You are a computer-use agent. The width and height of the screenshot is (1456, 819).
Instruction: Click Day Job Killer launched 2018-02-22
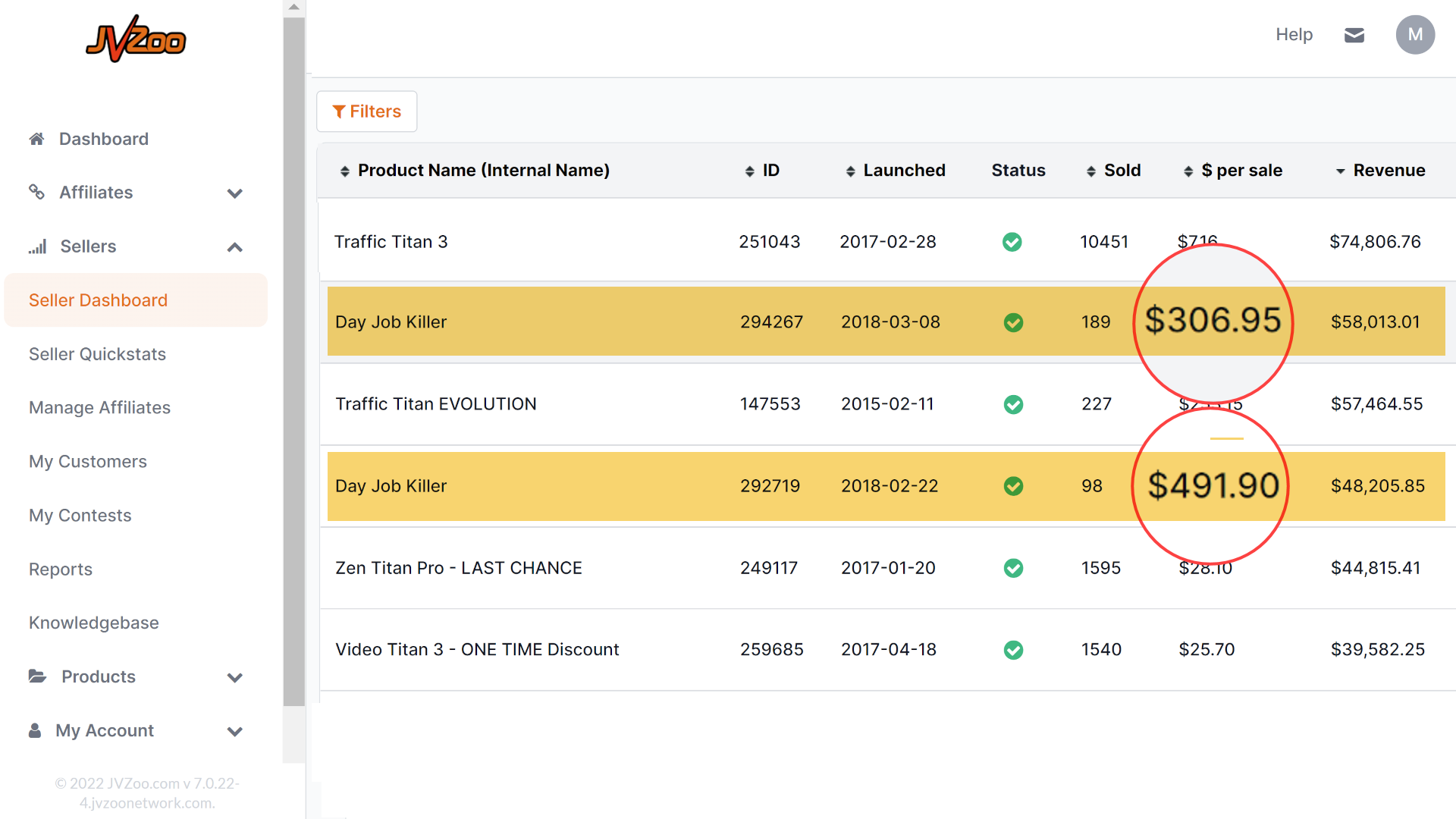tap(890, 486)
